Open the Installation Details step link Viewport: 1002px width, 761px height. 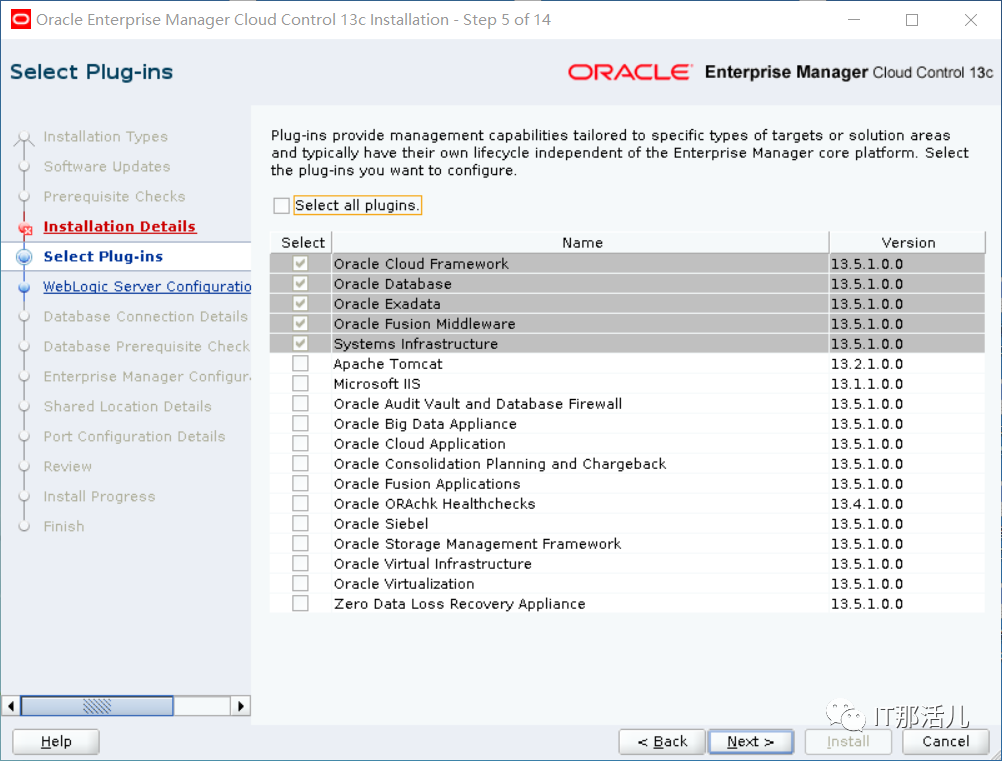(119, 226)
